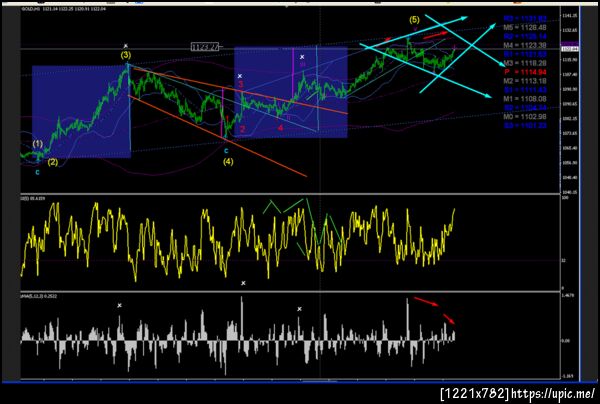Screen dimensions: 600x404
Task: Select the yellow (5) wave label
Action: point(414,19)
